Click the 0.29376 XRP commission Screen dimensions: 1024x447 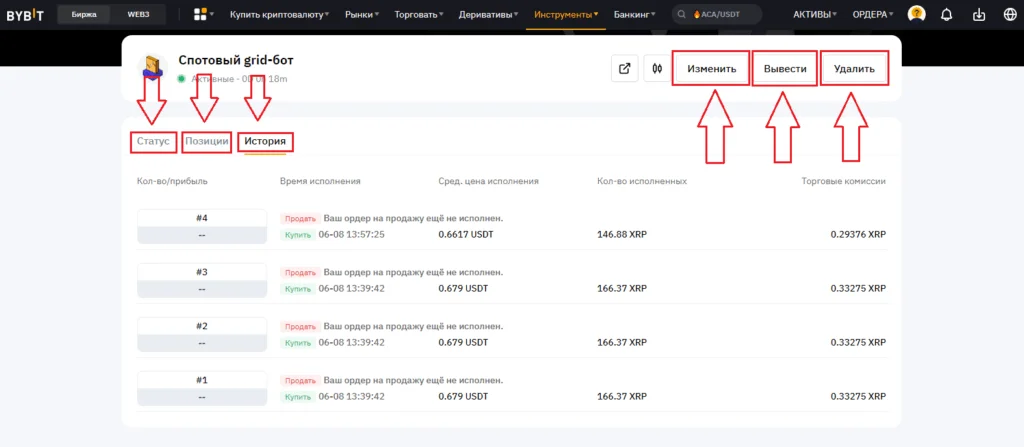[x=858, y=235]
